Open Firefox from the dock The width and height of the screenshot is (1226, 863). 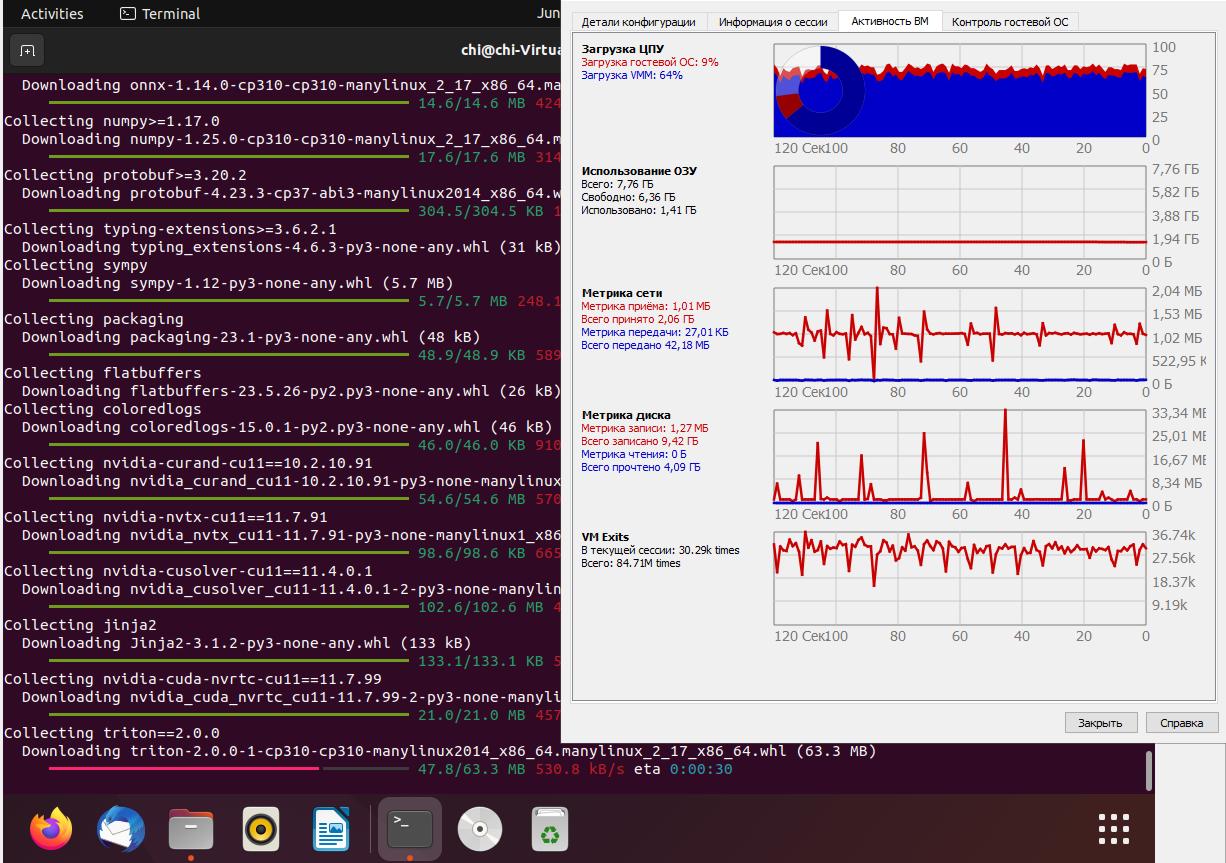coord(51,829)
